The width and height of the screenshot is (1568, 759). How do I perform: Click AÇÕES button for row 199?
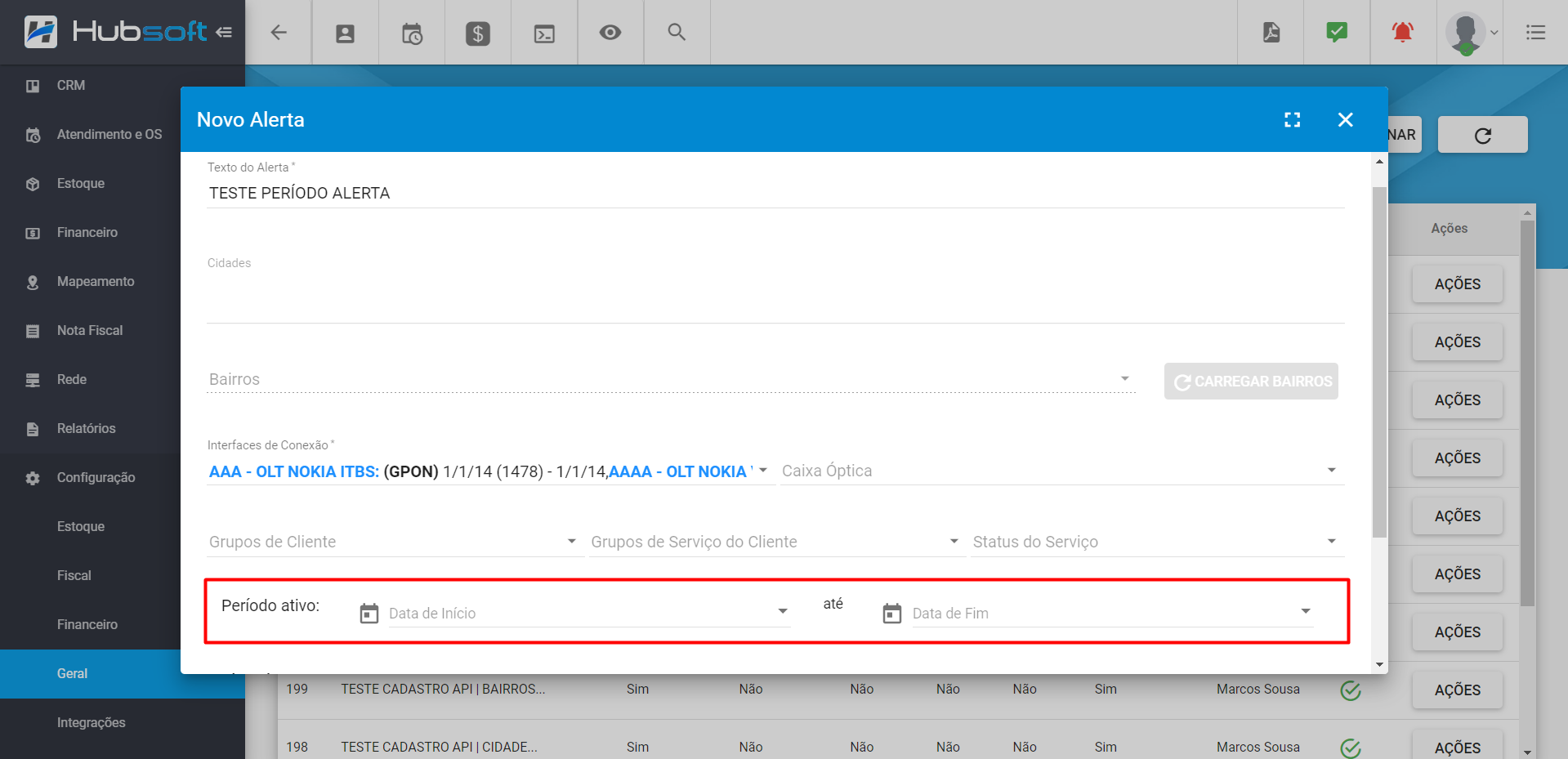[x=1457, y=690]
